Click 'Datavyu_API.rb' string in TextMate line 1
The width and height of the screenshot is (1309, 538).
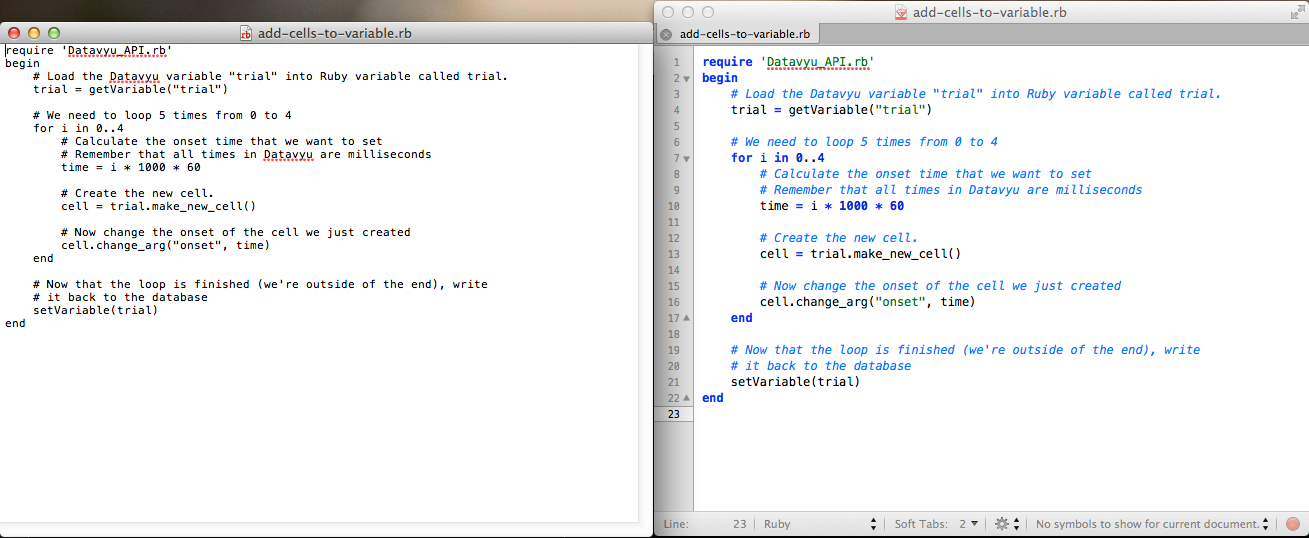pos(817,62)
